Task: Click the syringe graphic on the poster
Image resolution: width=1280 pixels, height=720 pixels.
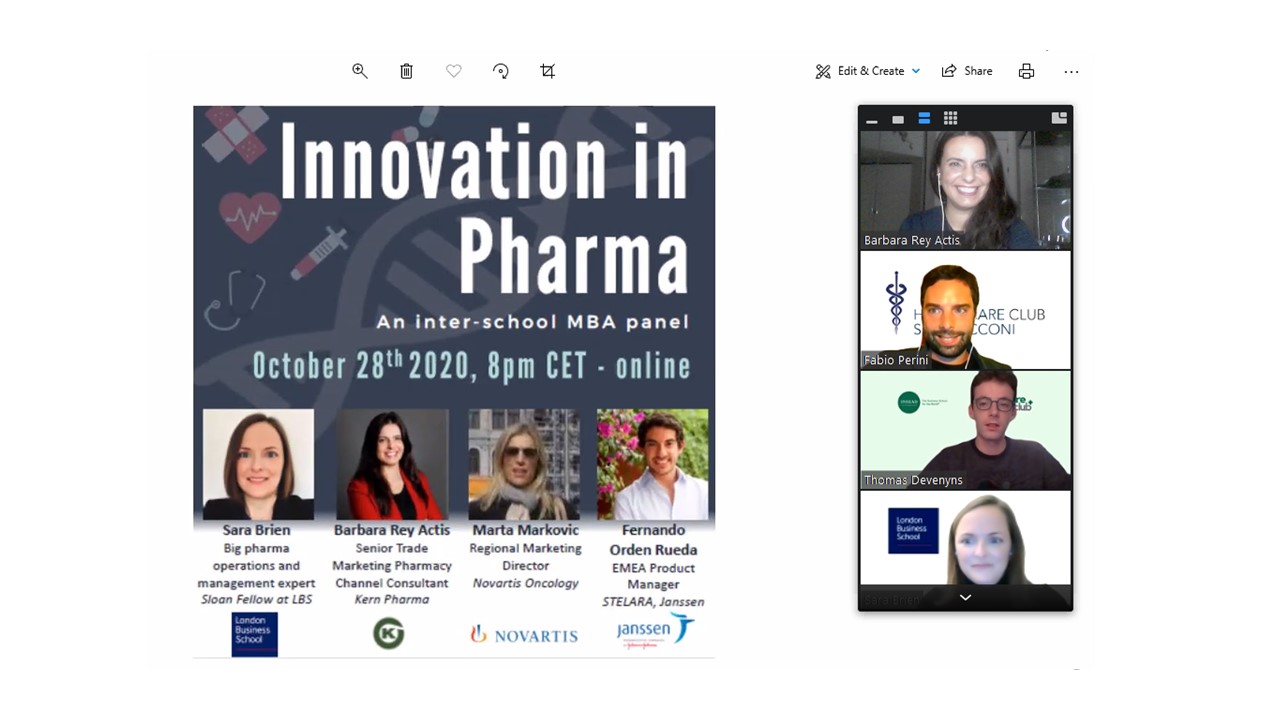Action: (319, 252)
